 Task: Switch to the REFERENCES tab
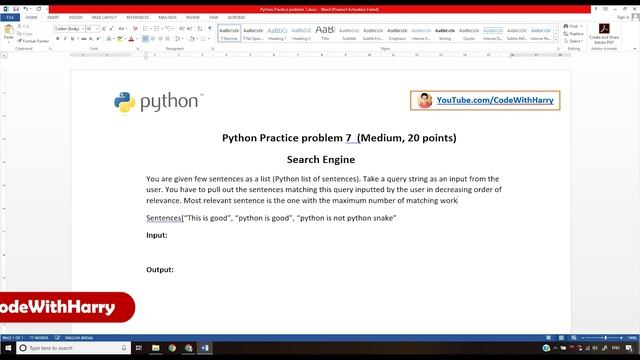click(x=138, y=18)
